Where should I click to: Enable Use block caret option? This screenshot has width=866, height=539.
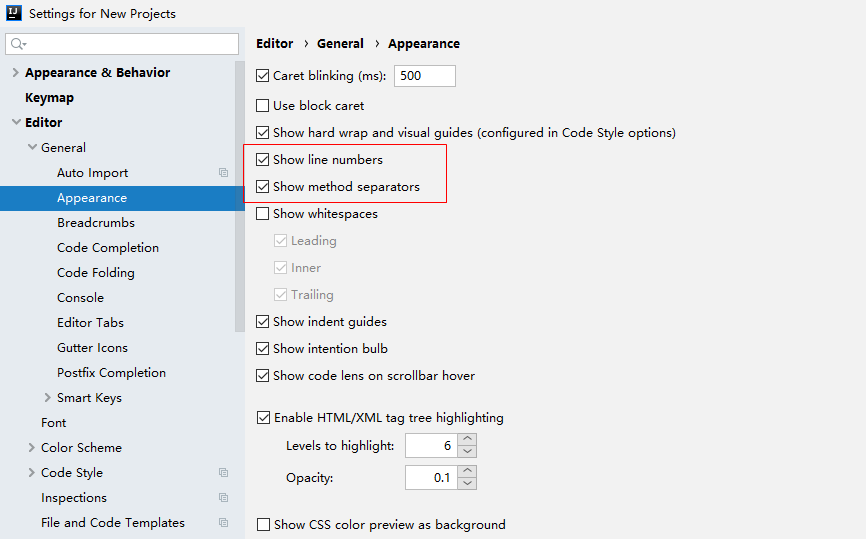click(x=263, y=106)
